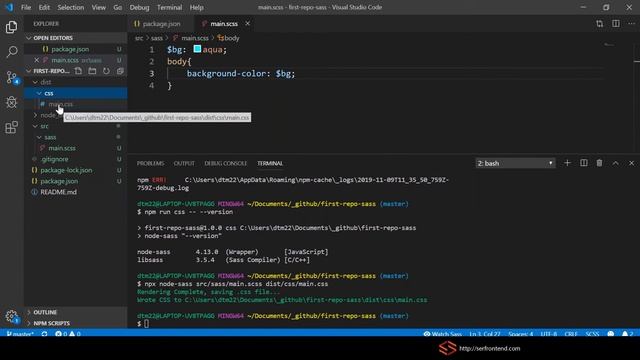Open the Search view in activity bar
The image size is (640, 360).
pos(11,52)
